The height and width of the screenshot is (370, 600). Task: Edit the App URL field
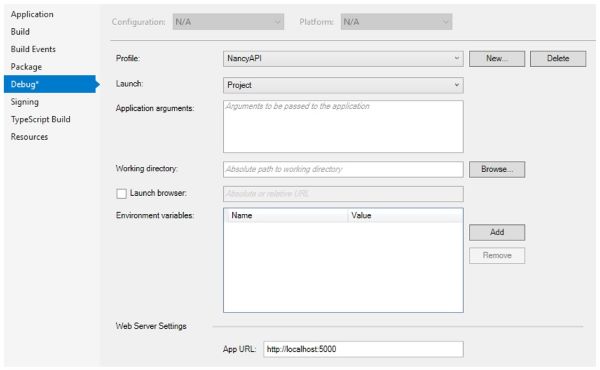[x=363, y=349]
